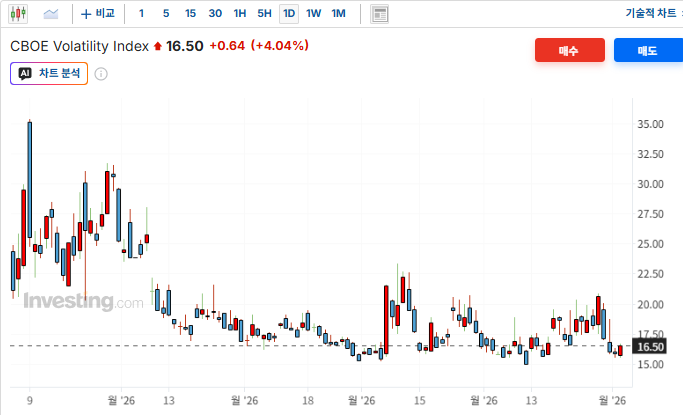Click the 20.00 price axis label
The image size is (683, 415).
[650, 304]
